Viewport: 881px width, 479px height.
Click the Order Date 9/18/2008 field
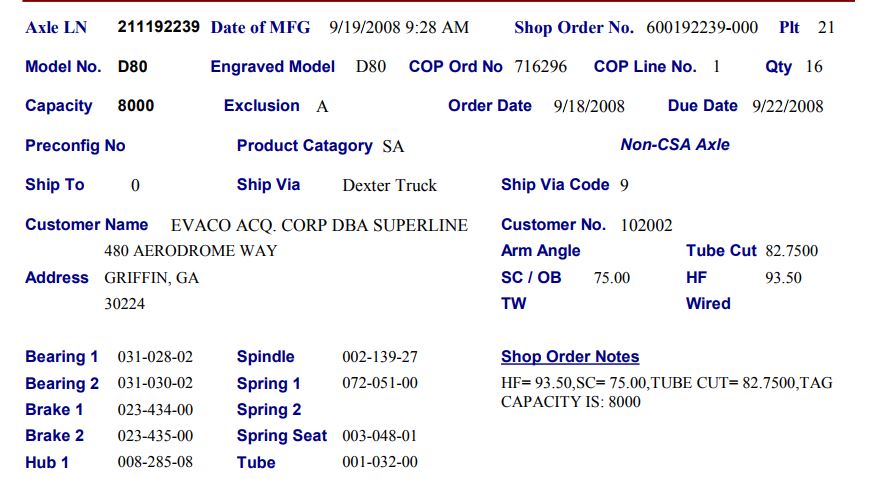589,106
